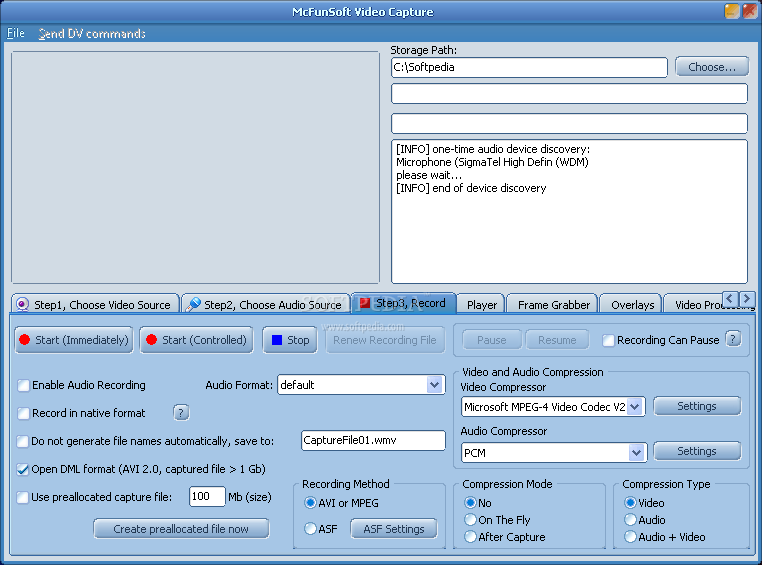Open the Video Processing tab
Viewport: 762px width, 565px height.
(695, 305)
